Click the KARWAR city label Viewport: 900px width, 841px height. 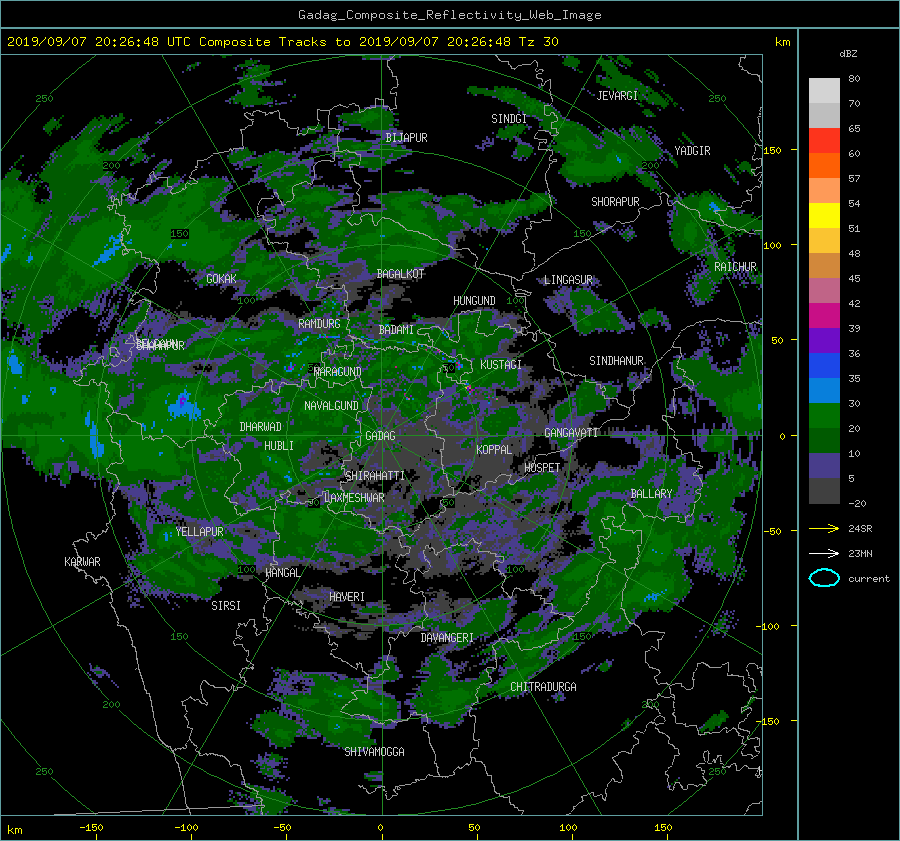pos(82,561)
